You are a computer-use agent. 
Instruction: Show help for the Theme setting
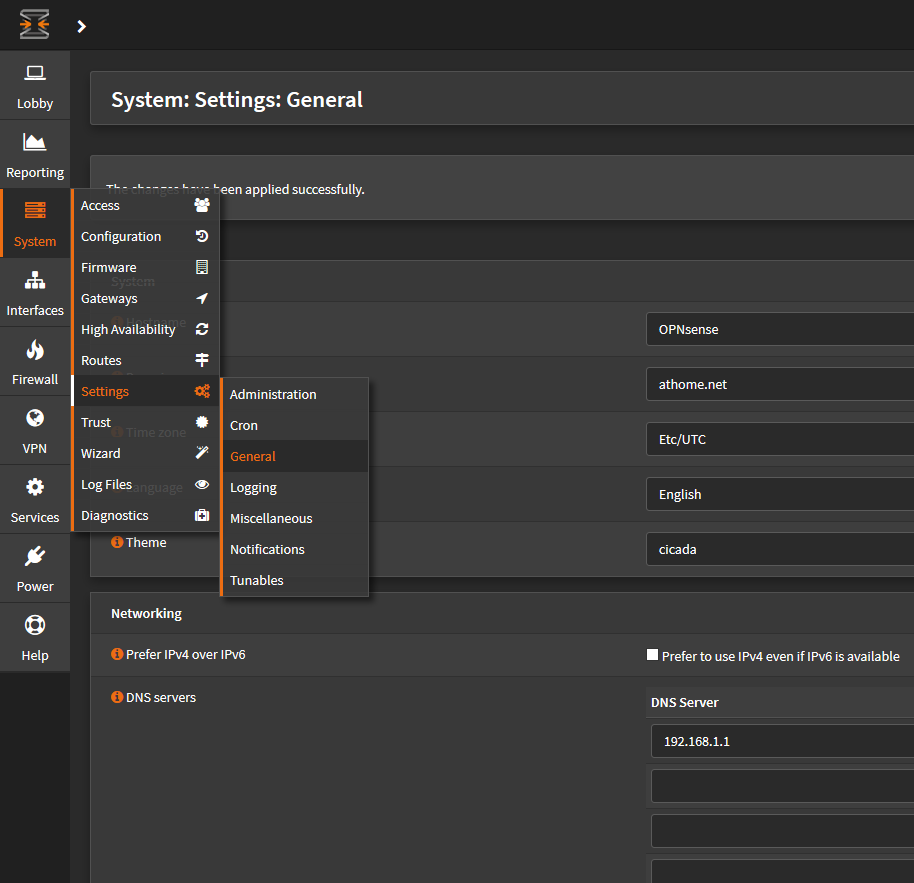click(117, 542)
